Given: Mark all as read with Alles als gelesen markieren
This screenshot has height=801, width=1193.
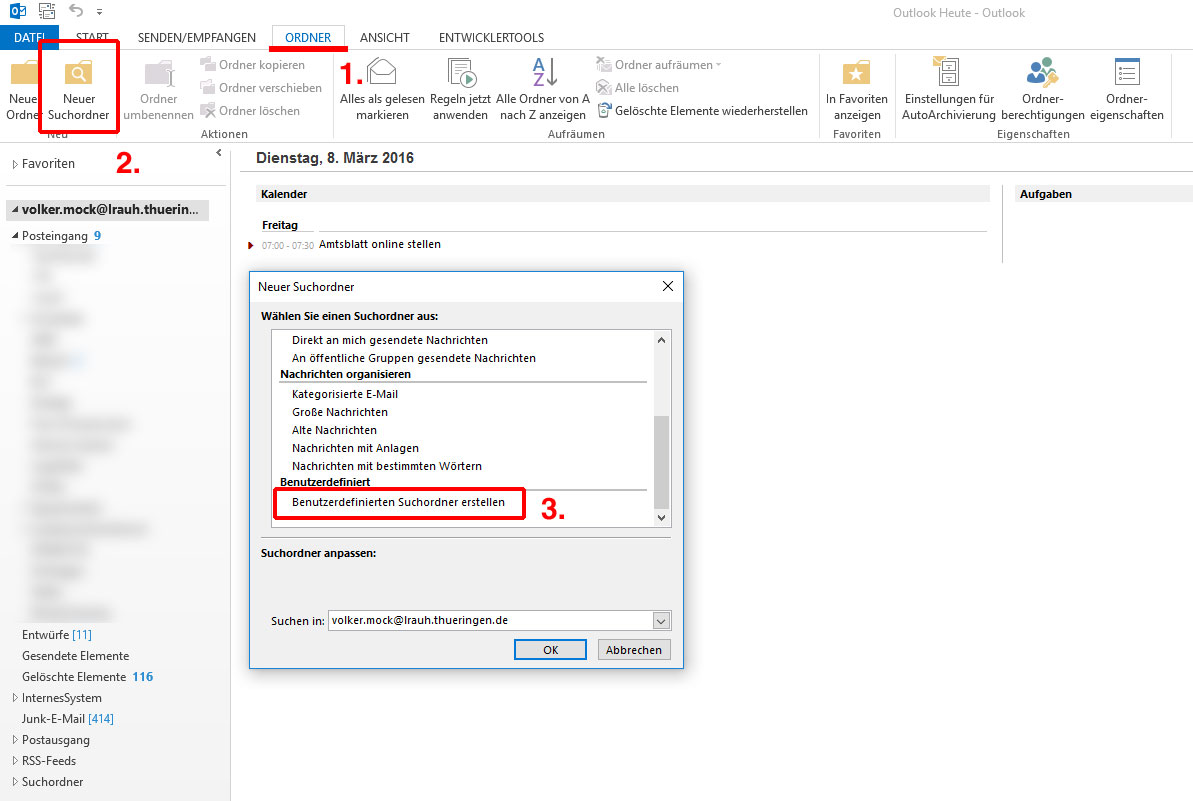Looking at the screenshot, I should pyautogui.click(x=382, y=90).
